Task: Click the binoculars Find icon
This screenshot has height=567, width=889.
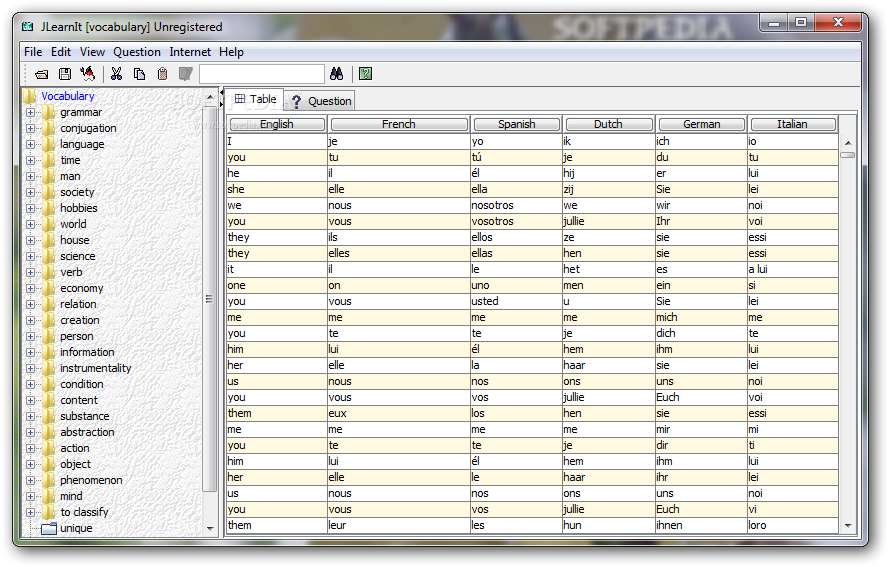Action: click(337, 74)
